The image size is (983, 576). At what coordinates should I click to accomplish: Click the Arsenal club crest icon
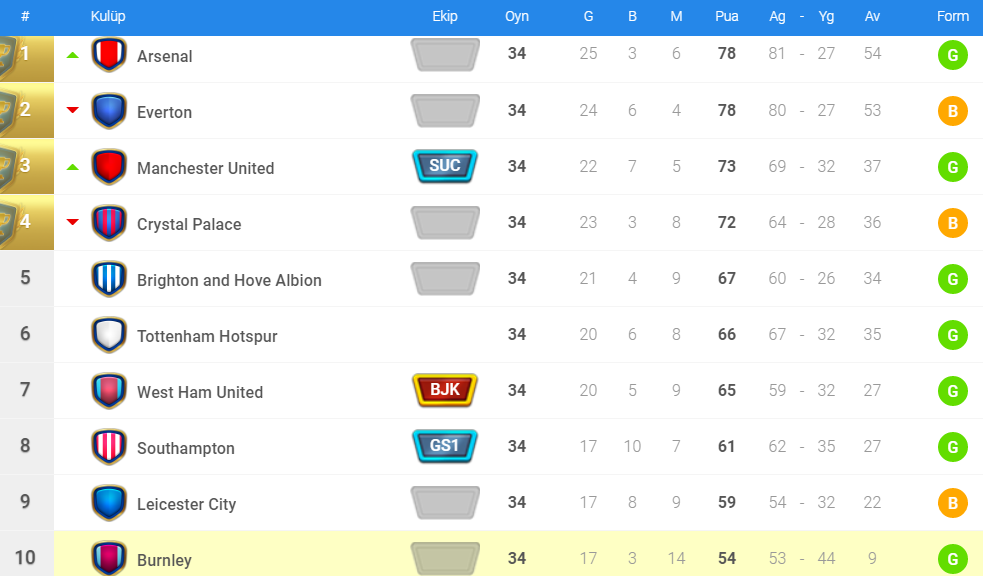click(109, 55)
